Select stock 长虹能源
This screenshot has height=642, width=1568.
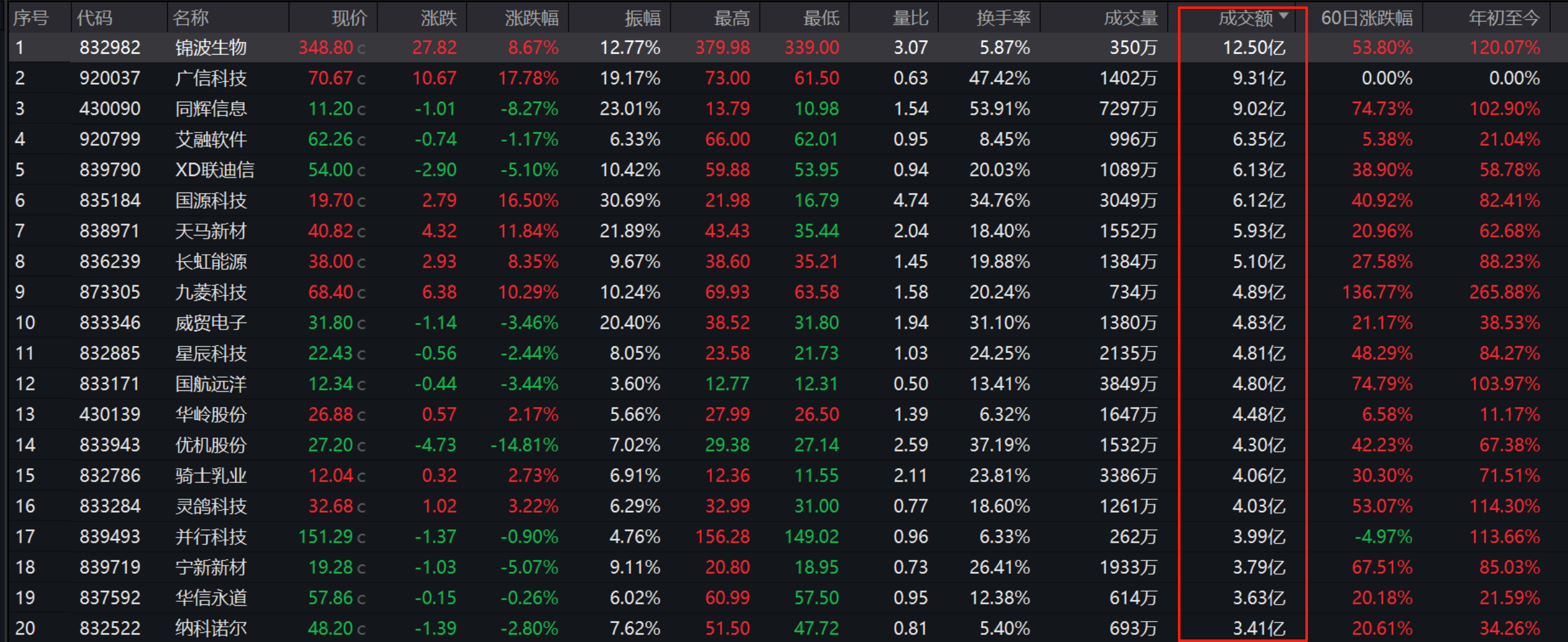(211, 262)
